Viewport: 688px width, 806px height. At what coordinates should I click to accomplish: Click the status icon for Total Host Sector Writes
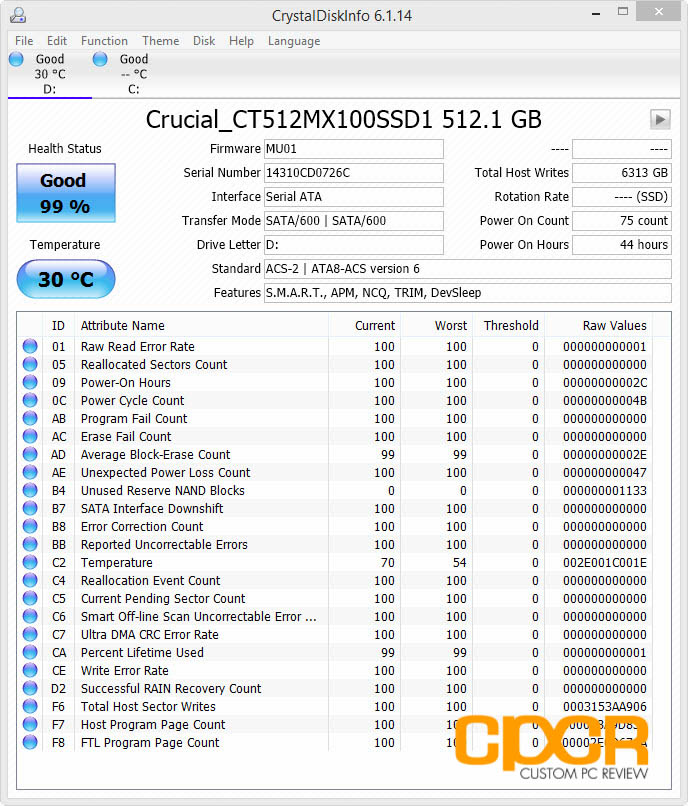point(30,706)
